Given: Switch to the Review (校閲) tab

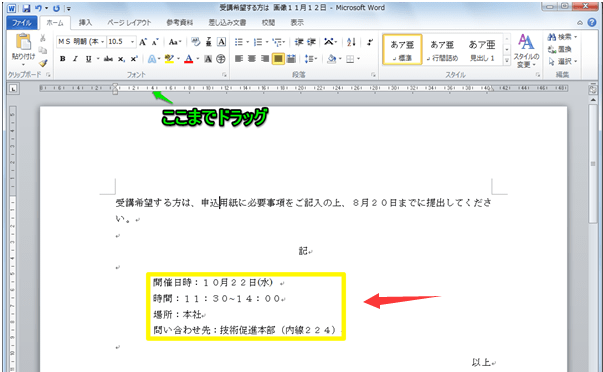Looking at the screenshot, I should (x=268, y=23).
